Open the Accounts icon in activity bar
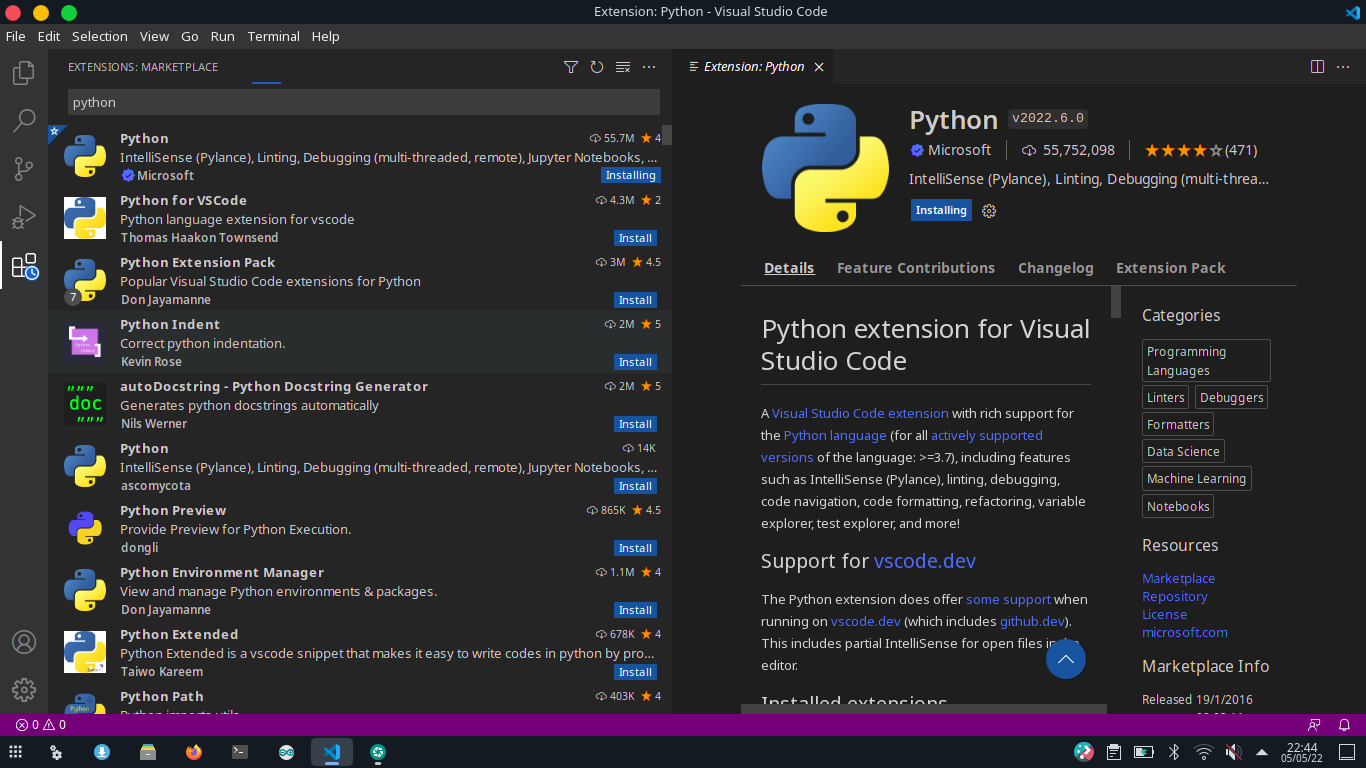The image size is (1366, 768). 24,642
